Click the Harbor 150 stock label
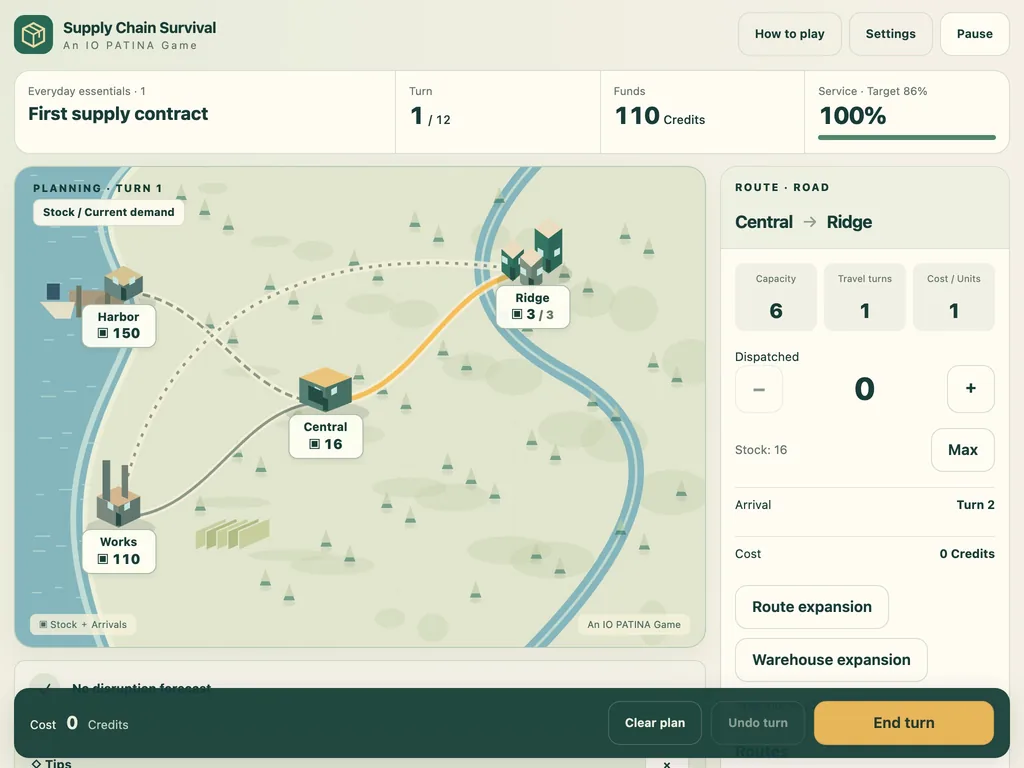Viewport: 1024px width, 768px height. pyautogui.click(x=118, y=325)
